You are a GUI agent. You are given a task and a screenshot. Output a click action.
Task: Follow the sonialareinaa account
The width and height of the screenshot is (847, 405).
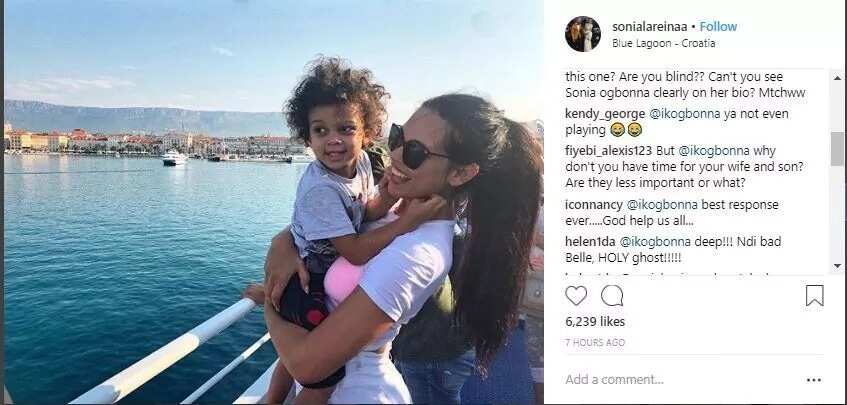click(x=718, y=26)
